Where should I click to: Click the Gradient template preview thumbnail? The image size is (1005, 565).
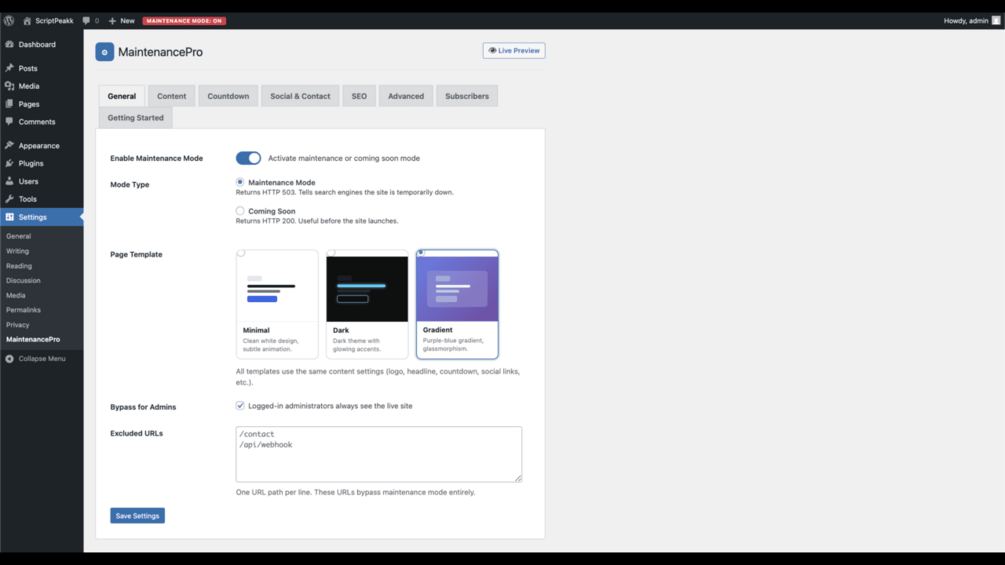coord(457,290)
